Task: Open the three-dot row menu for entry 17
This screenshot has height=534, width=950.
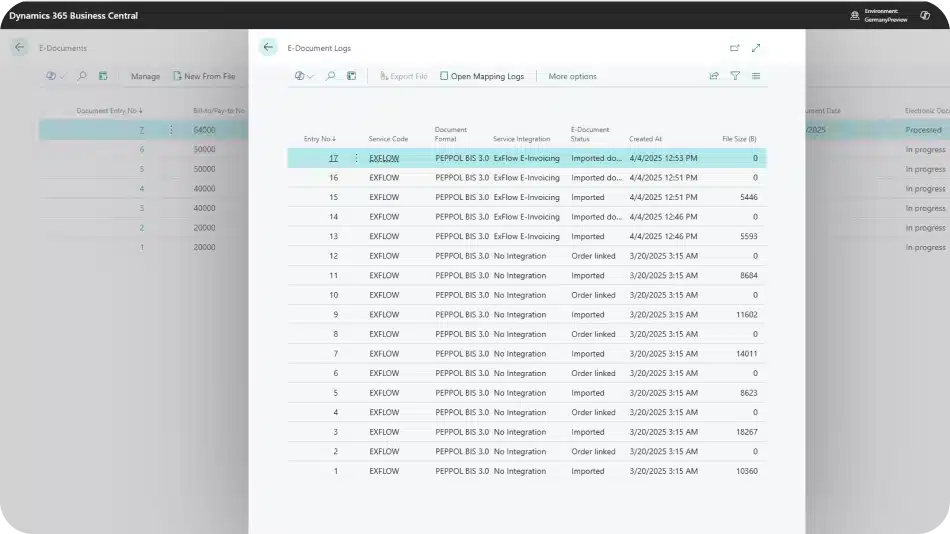Action: tap(356, 158)
